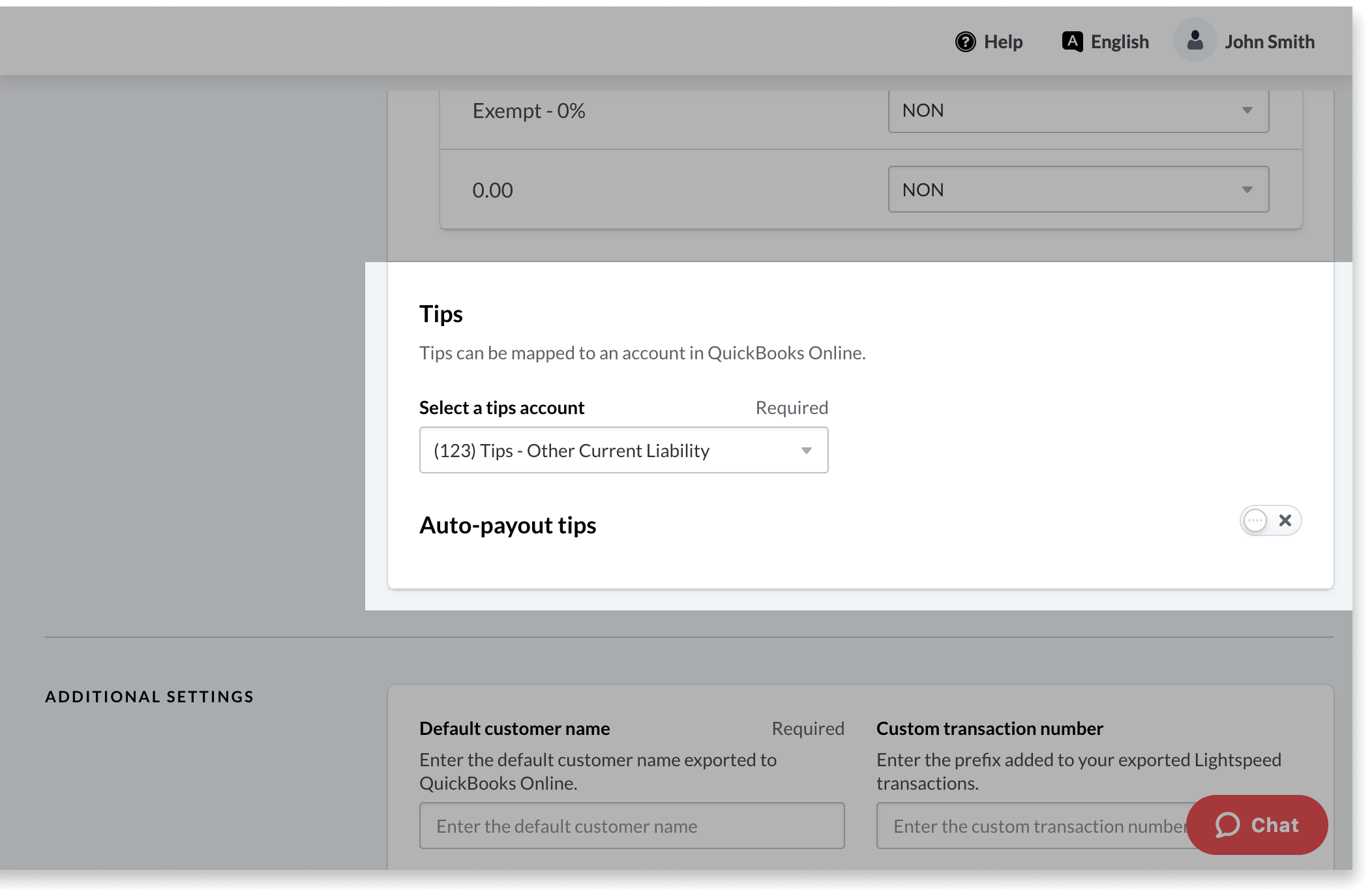Focus the 'Enter the default customer name' field

[x=633, y=825]
